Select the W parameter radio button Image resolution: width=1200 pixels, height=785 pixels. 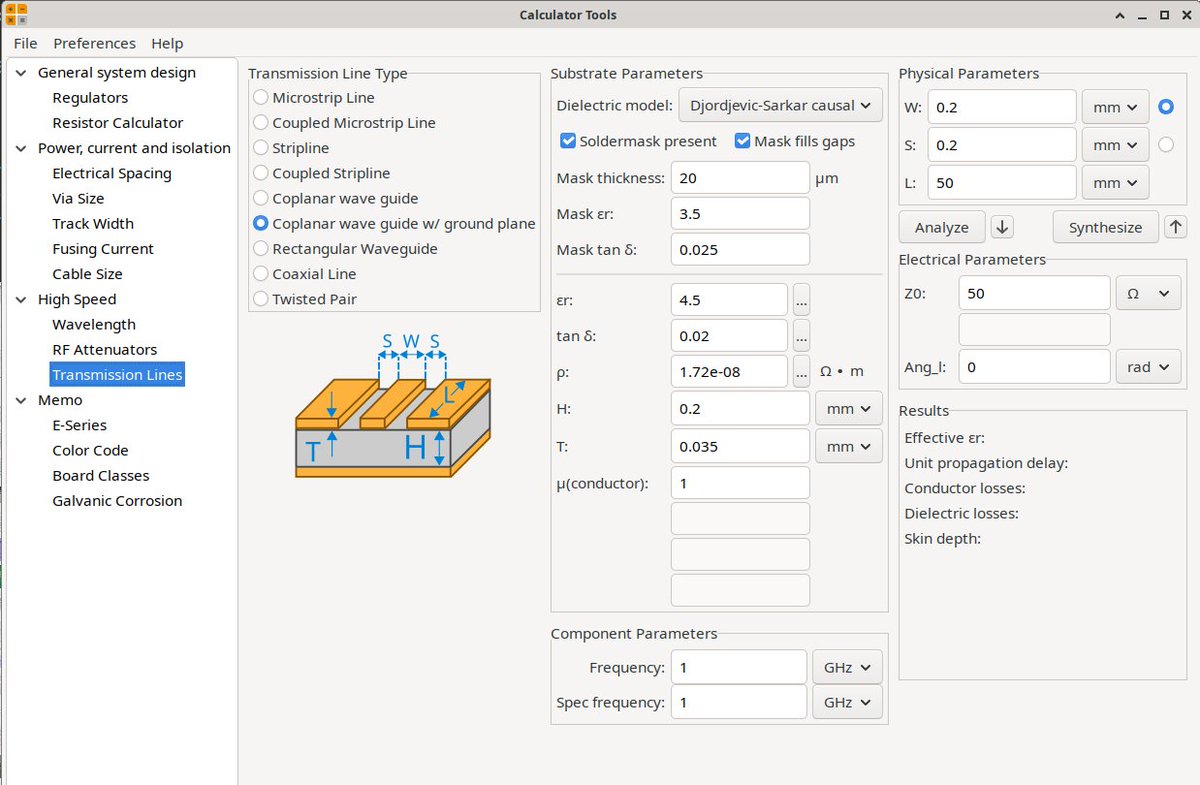click(x=1165, y=106)
